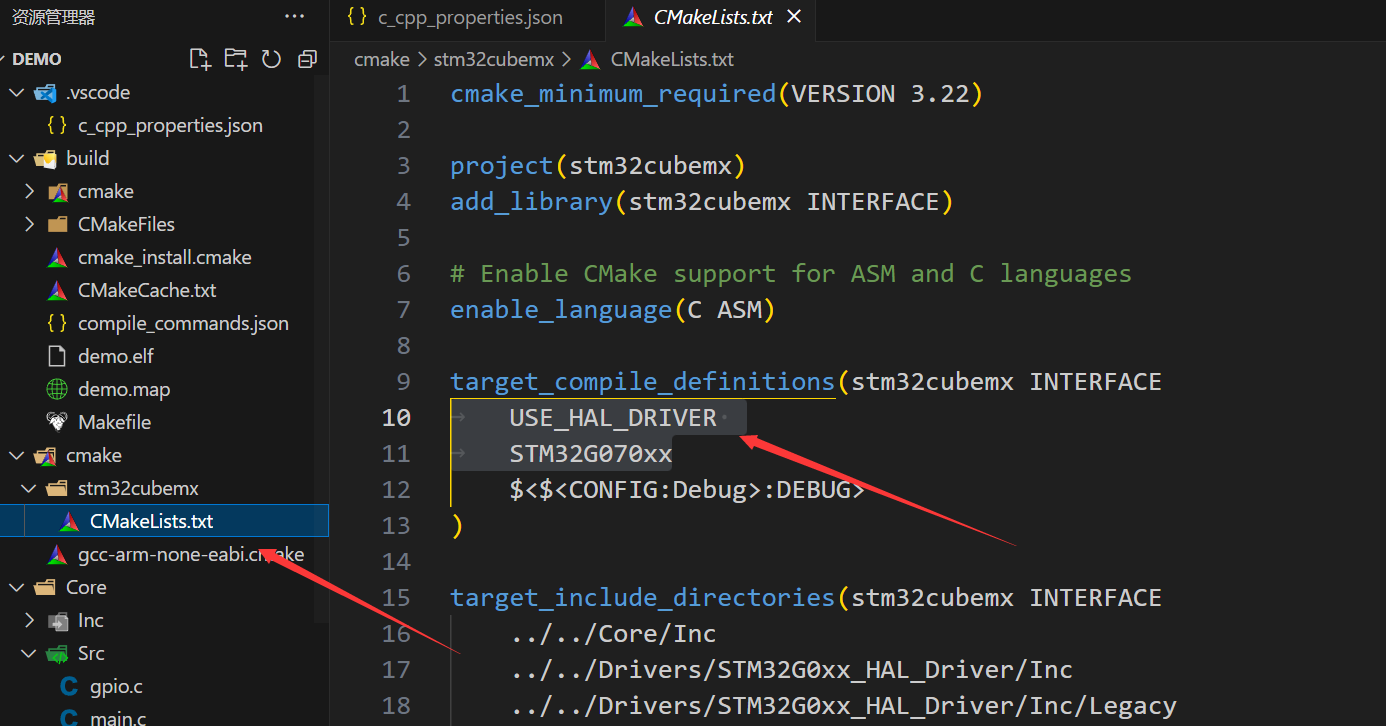
Task: Open gcc-arm-none-eabi.cmake file
Action: point(190,554)
